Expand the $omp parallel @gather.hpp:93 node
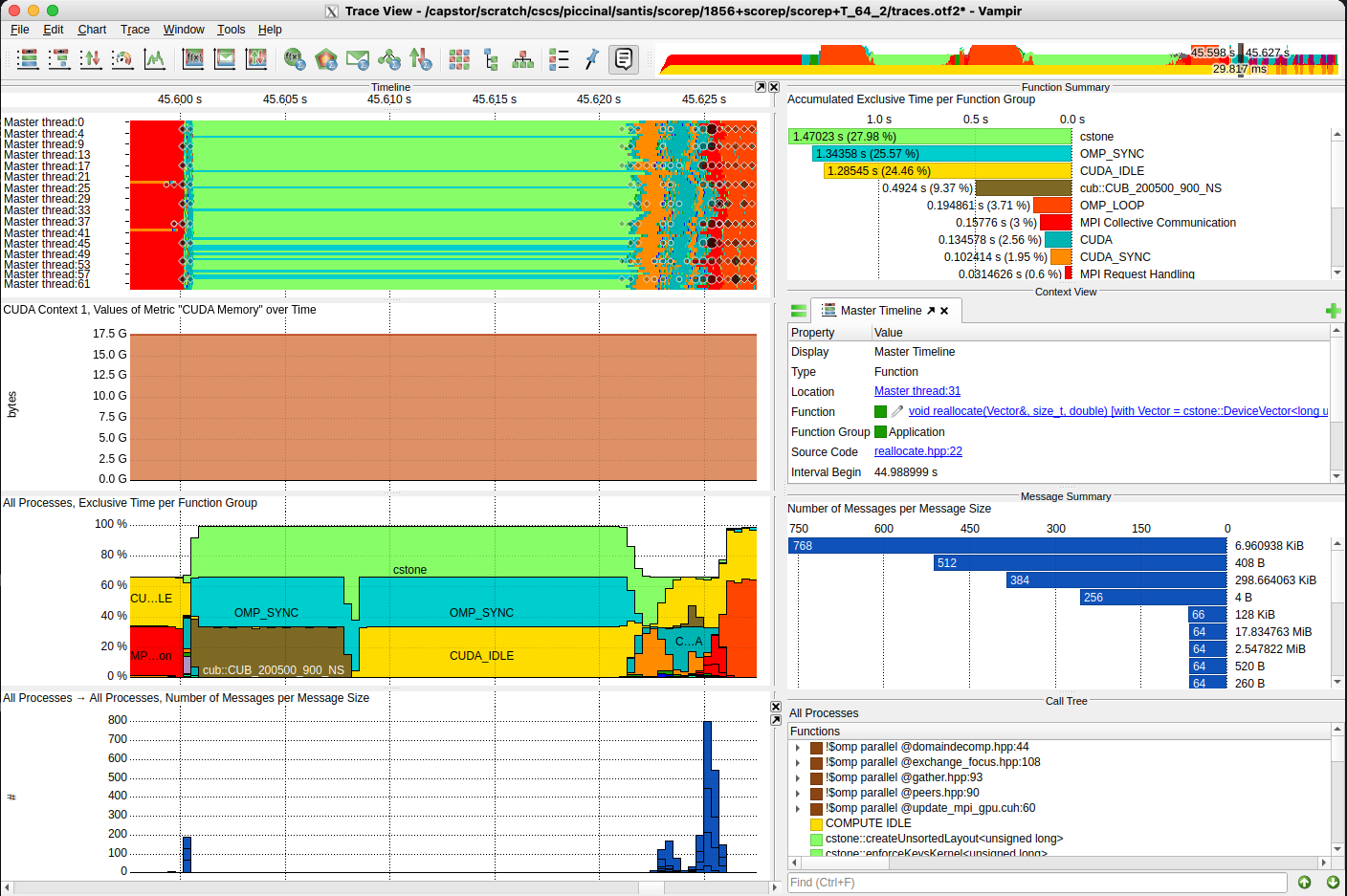The width and height of the screenshot is (1347, 896). point(798,778)
